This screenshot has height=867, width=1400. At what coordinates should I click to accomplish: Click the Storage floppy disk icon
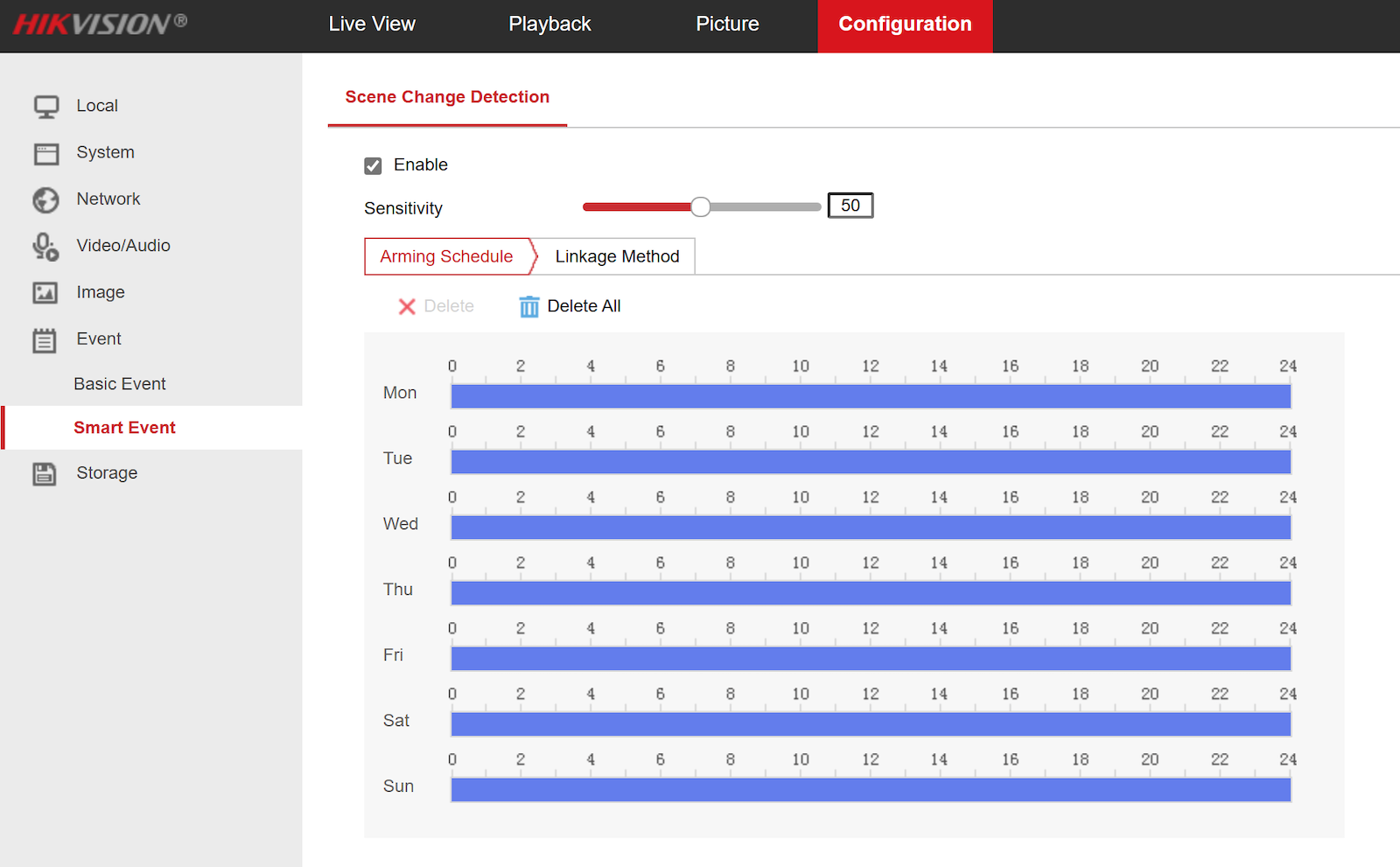point(45,474)
